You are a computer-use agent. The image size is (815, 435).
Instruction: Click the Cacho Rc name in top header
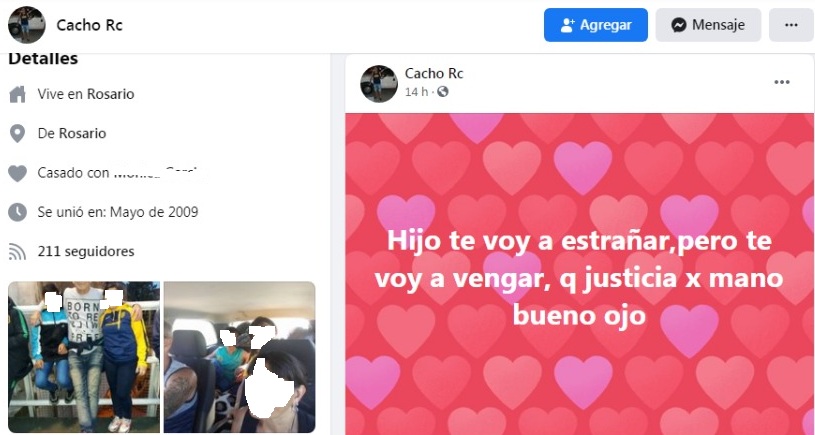(x=89, y=25)
